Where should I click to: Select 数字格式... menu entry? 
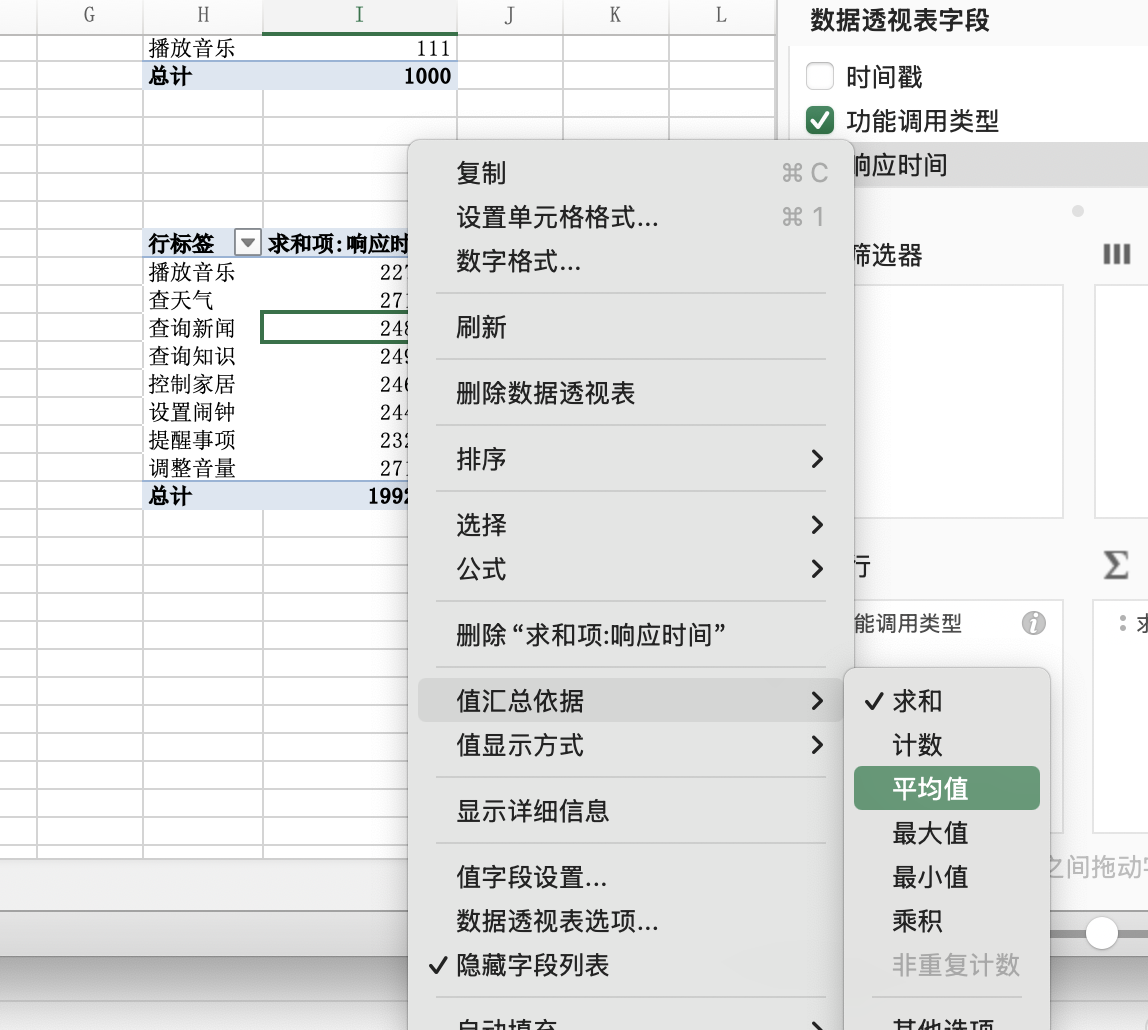630,261
